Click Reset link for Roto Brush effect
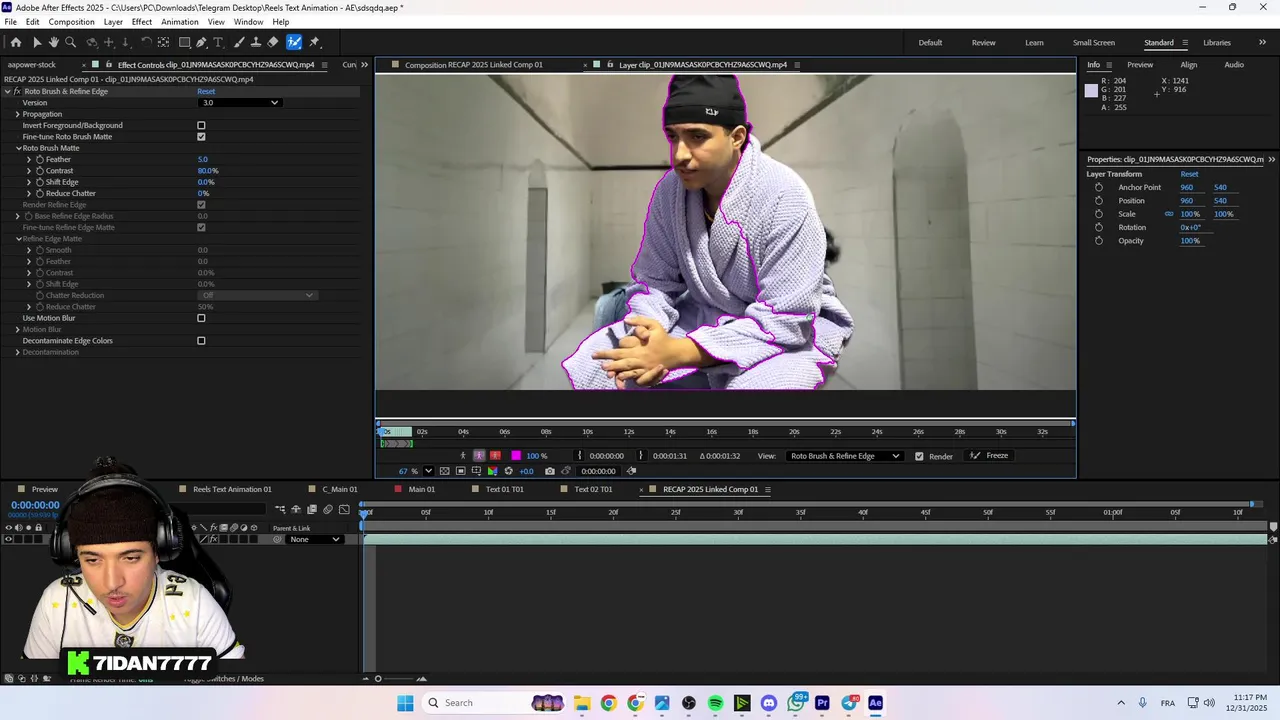 pos(206,91)
